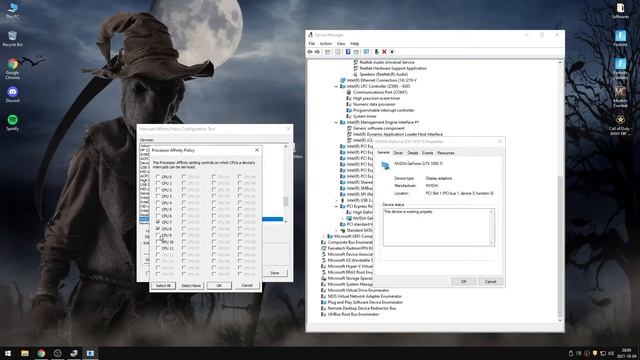Open Call of Duty desktop shortcut
The height and width of the screenshot is (360, 640).
620,124
